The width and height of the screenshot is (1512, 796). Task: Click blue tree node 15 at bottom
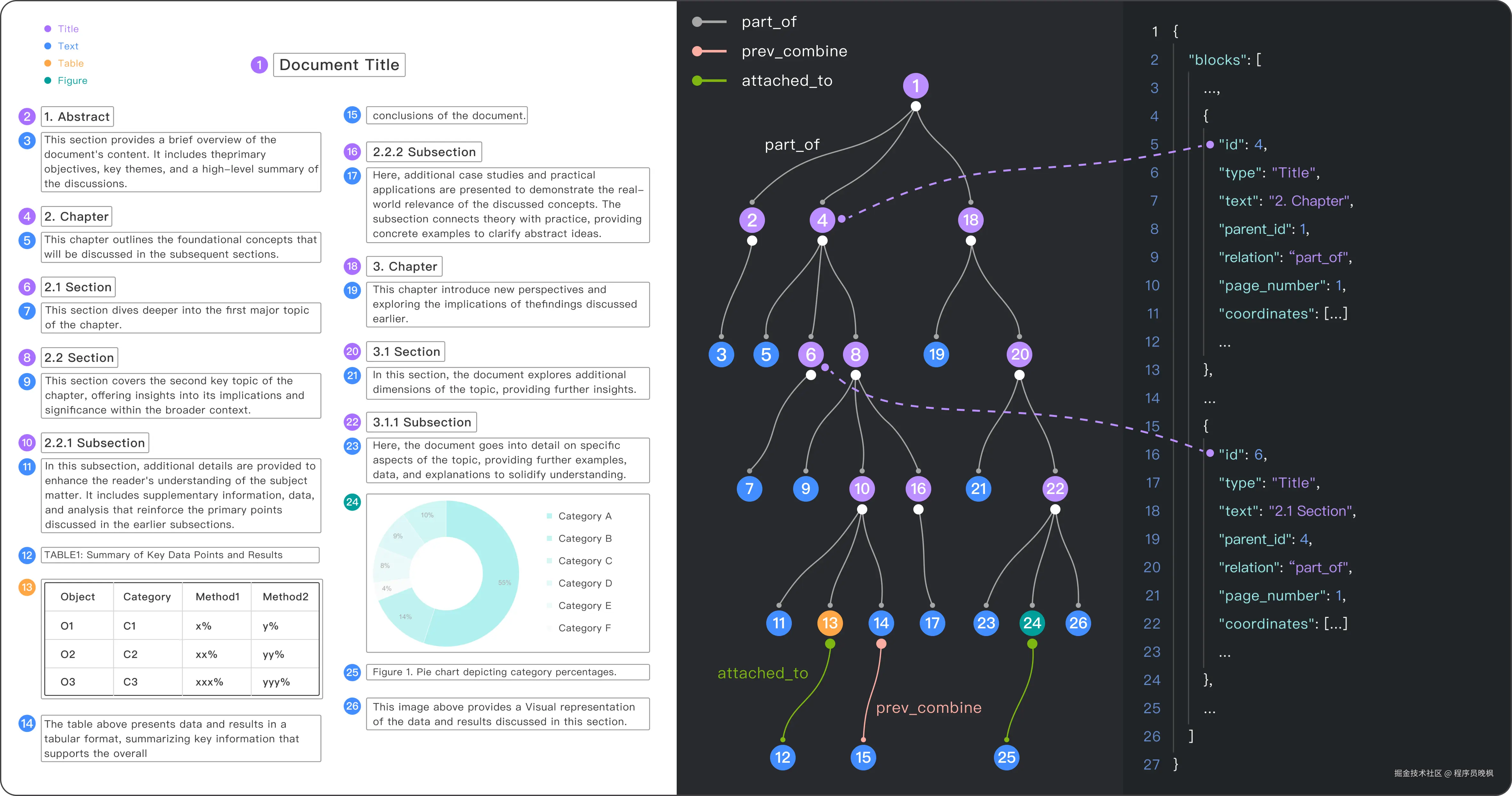[x=863, y=757]
